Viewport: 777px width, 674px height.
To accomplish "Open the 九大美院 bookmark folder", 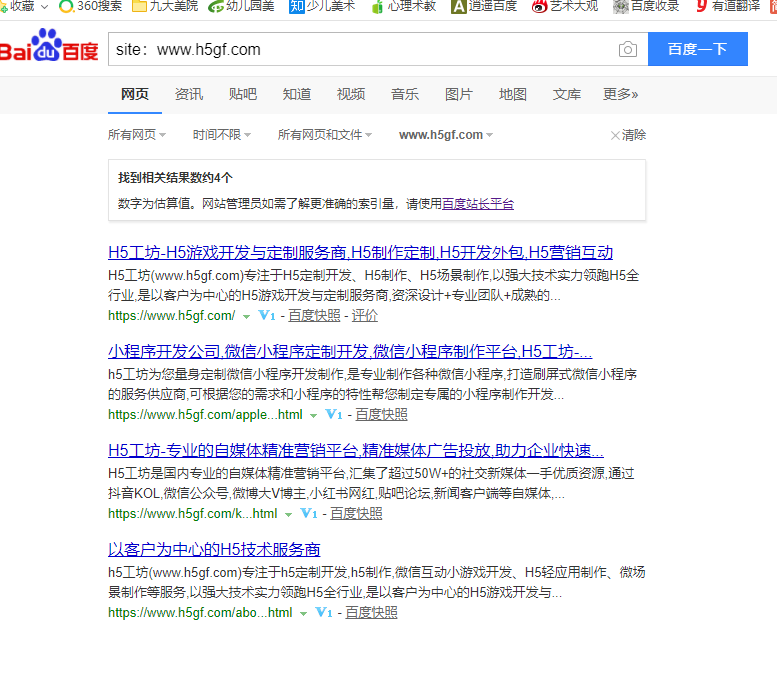I will (x=168, y=6).
